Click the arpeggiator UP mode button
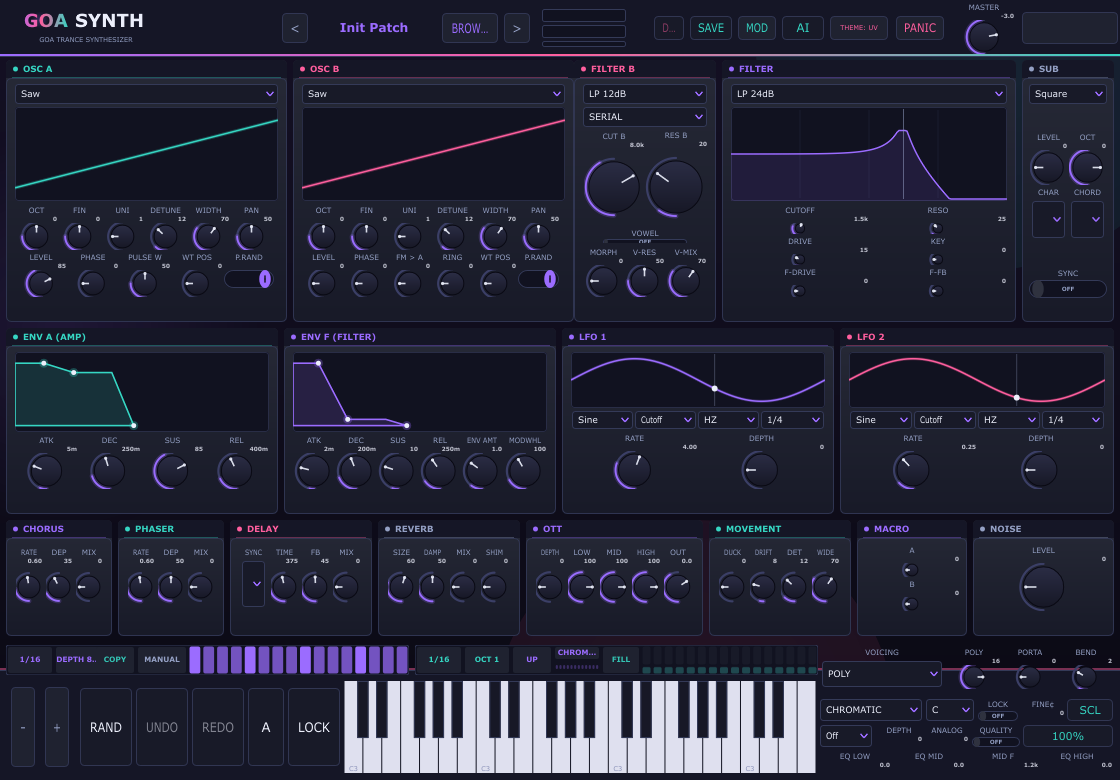The width and height of the screenshot is (1120, 780). 531,659
